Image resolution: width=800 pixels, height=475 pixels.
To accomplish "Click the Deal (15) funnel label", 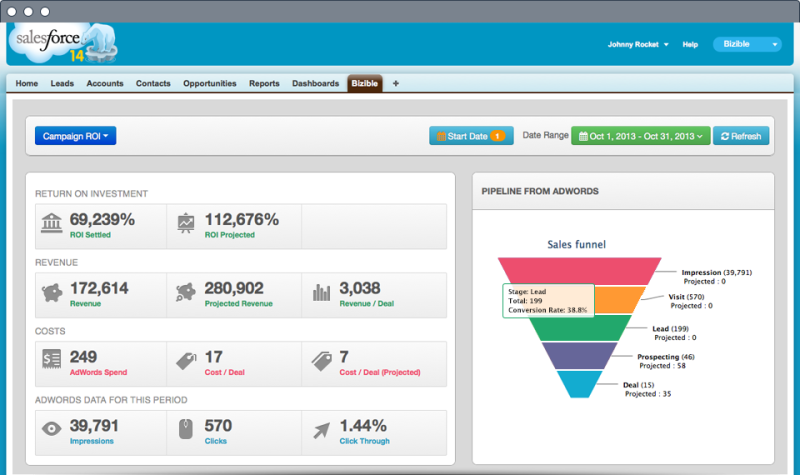I will [x=639, y=385].
